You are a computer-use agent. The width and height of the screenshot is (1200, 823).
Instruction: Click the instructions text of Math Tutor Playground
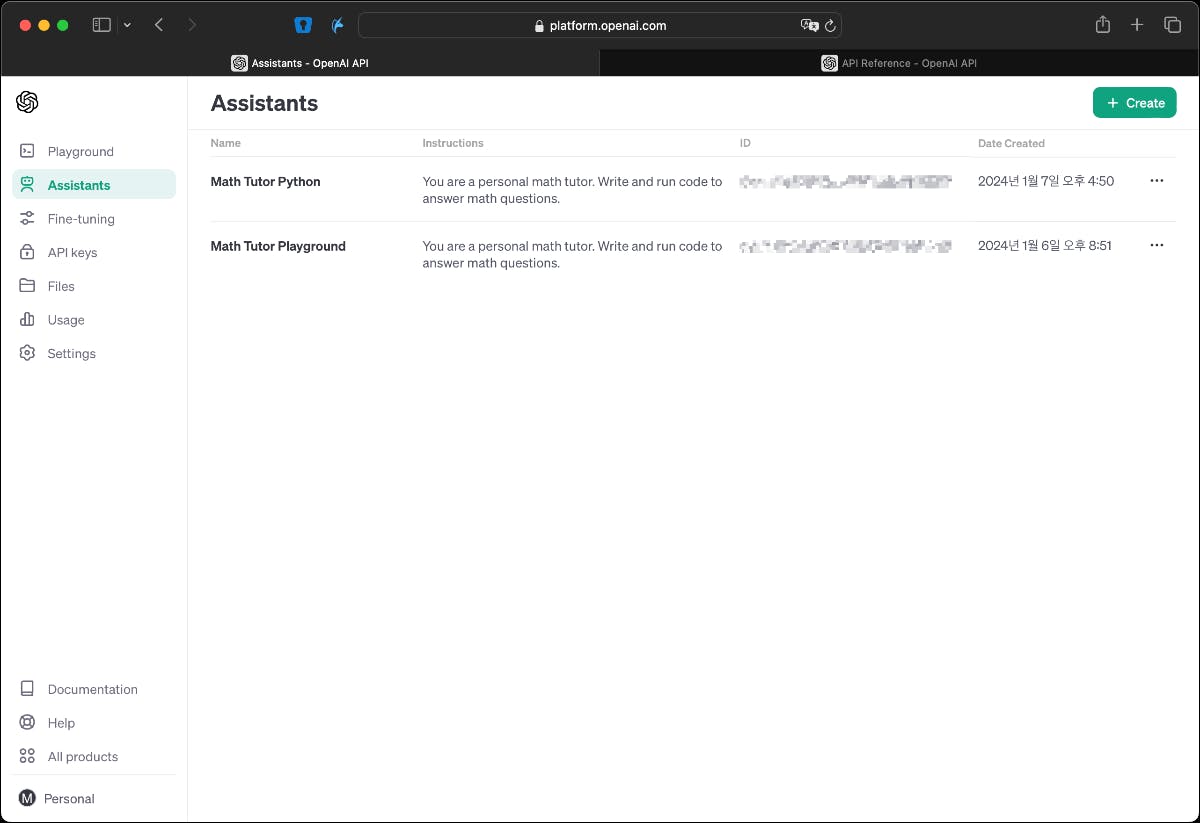pyautogui.click(x=572, y=254)
